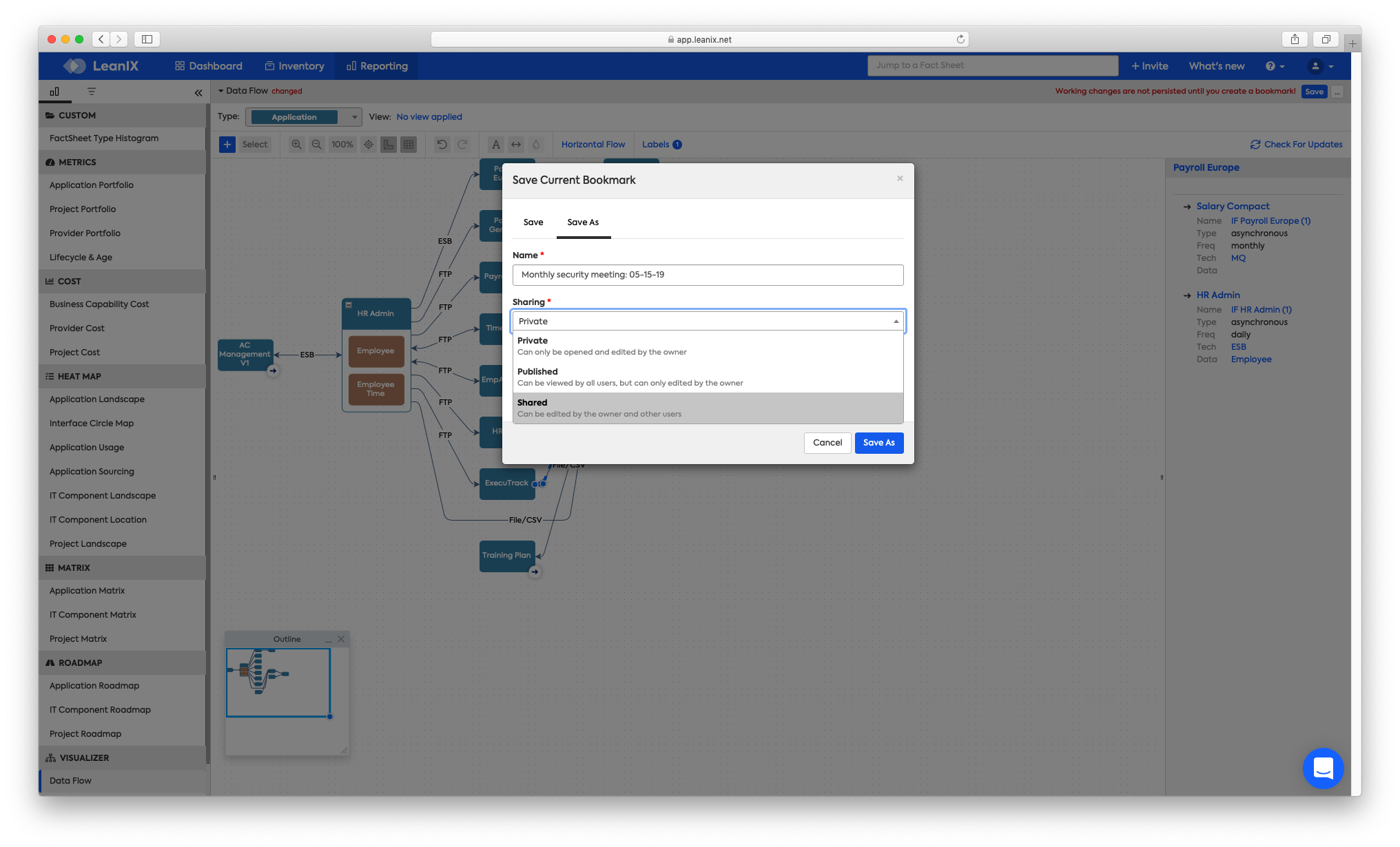
Task: Open the Reporting nav item
Action: coord(377,66)
